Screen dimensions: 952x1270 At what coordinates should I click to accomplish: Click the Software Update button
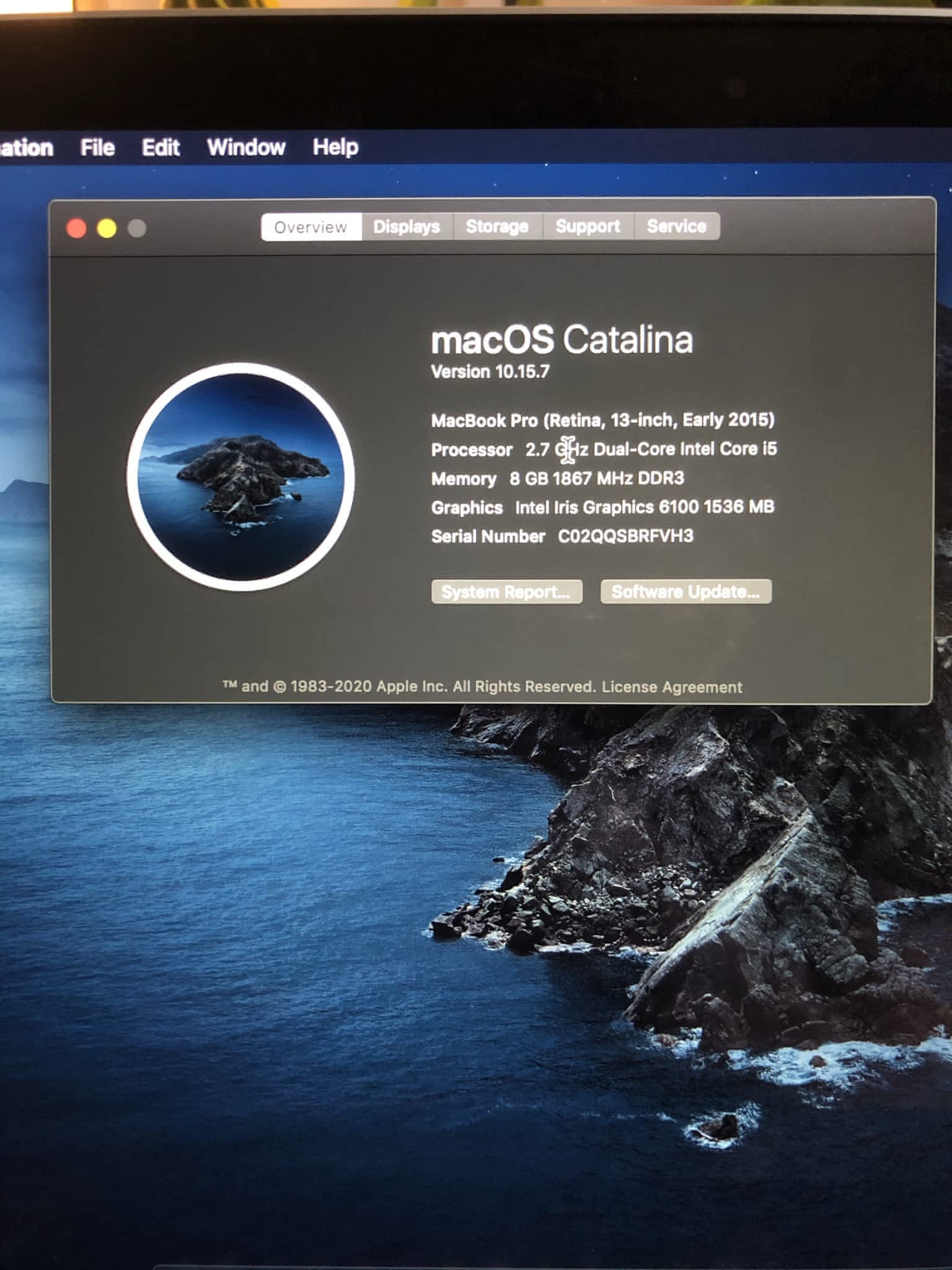click(x=685, y=592)
